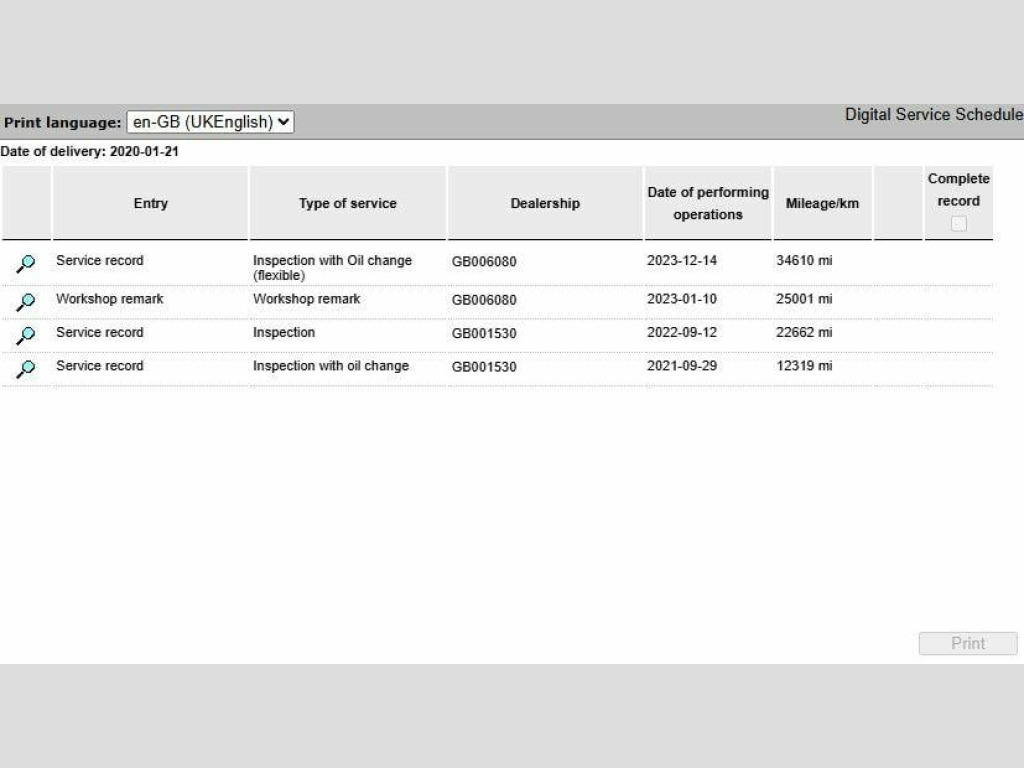Image resolution: width=1024 pixels, height=768 pixels.
Task: Select the Date of performing operations header
Action: 708,203
